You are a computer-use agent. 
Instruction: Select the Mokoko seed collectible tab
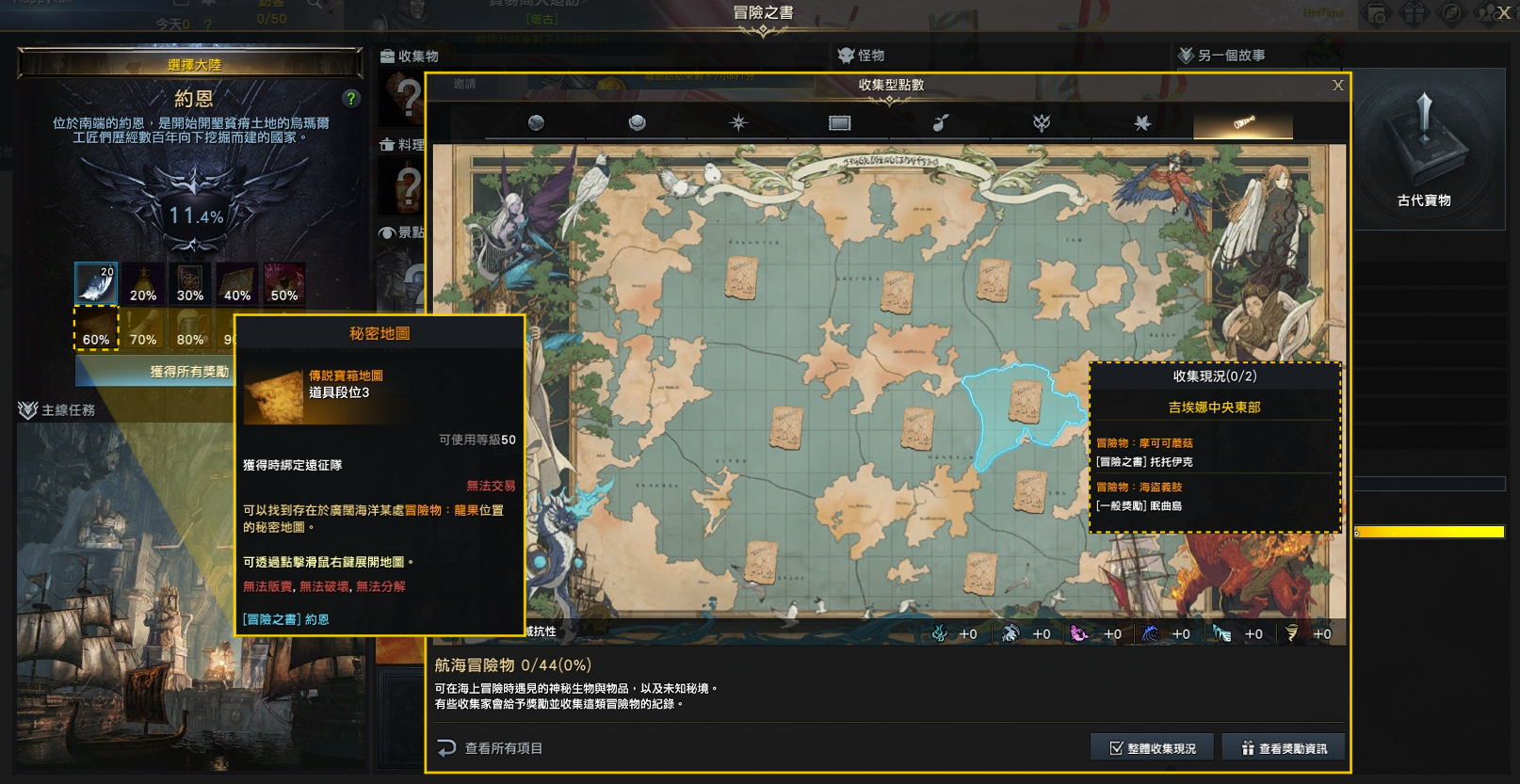coord(940,123)
